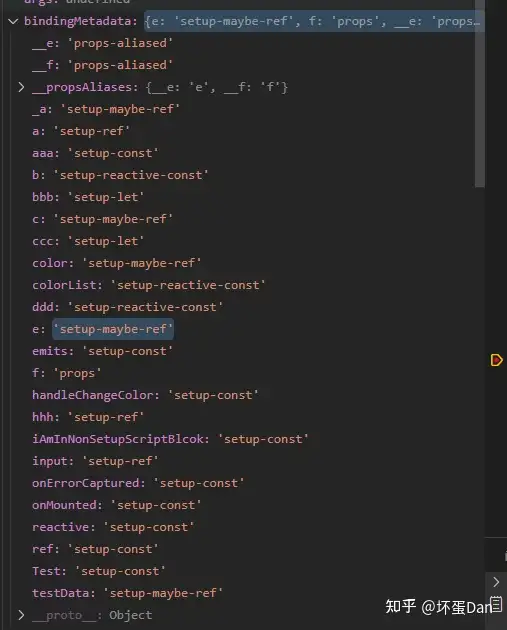507x630 pixels.
Task: Select the testData property row
Action: 127,593
